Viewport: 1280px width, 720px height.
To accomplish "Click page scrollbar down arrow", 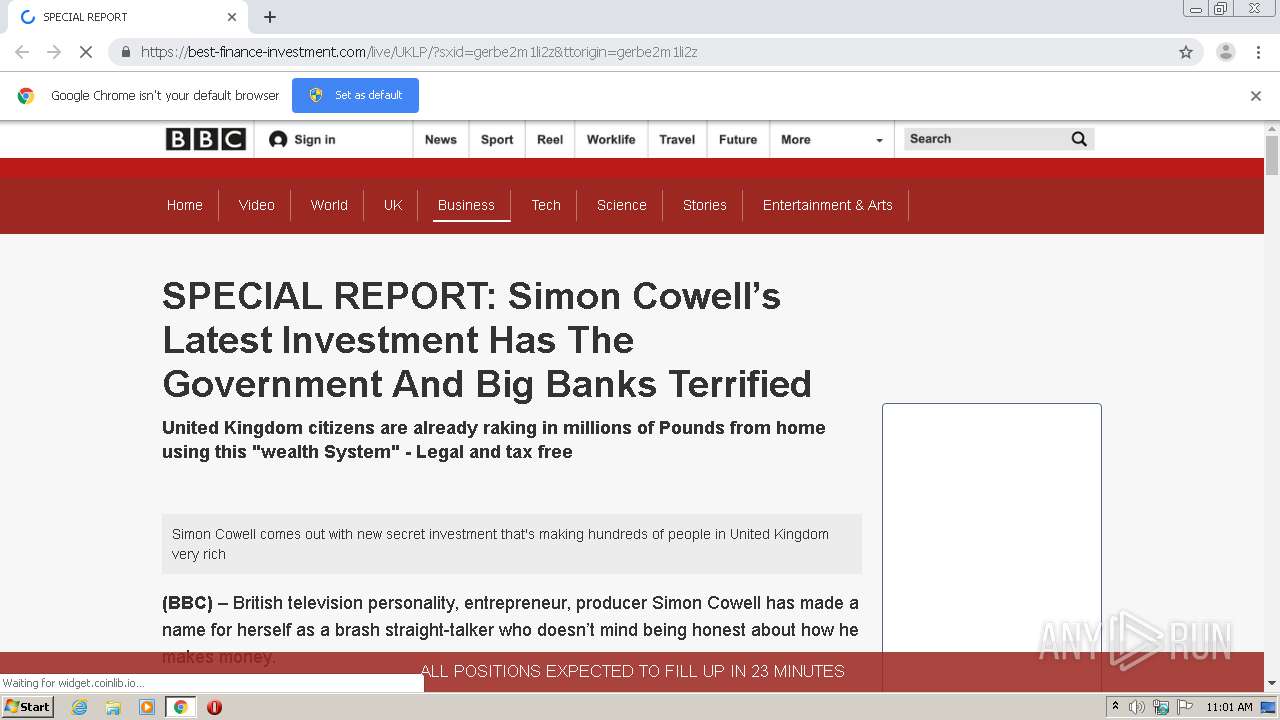I will coord(1272,683).
